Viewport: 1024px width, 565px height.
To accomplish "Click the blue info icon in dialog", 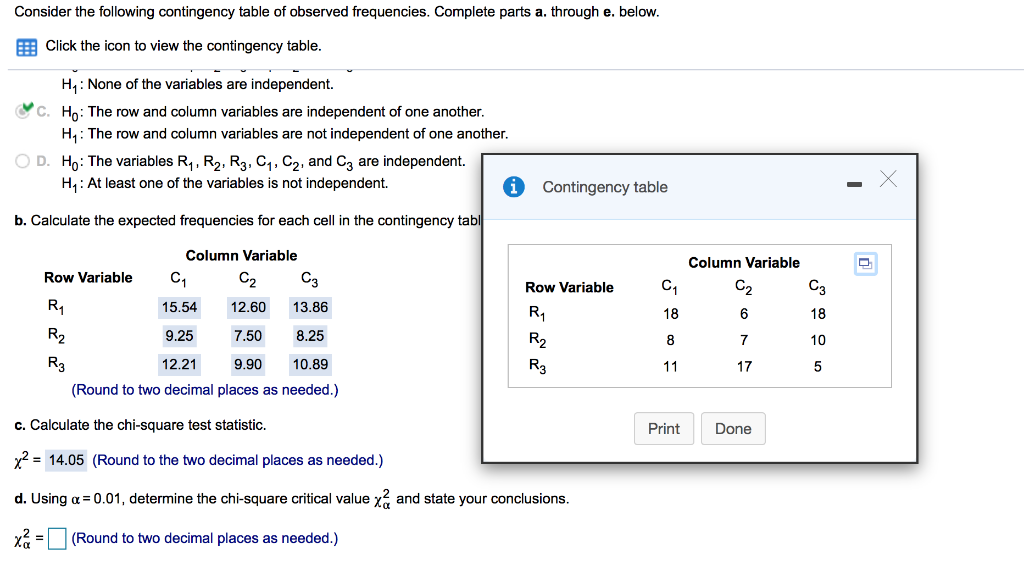I will [513, 187].
